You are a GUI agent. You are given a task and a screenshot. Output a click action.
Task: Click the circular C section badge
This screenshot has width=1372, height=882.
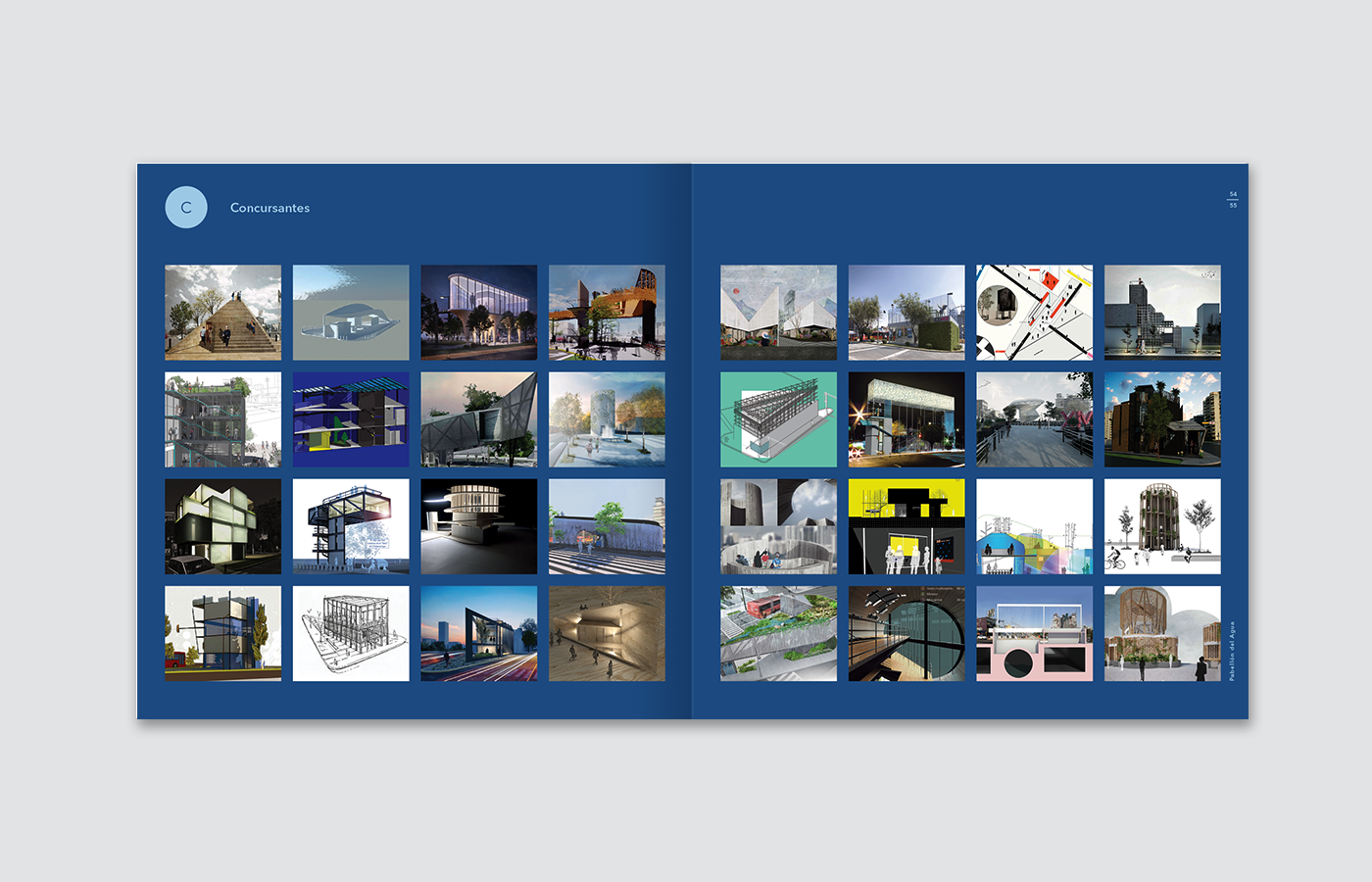pos(186,208)
